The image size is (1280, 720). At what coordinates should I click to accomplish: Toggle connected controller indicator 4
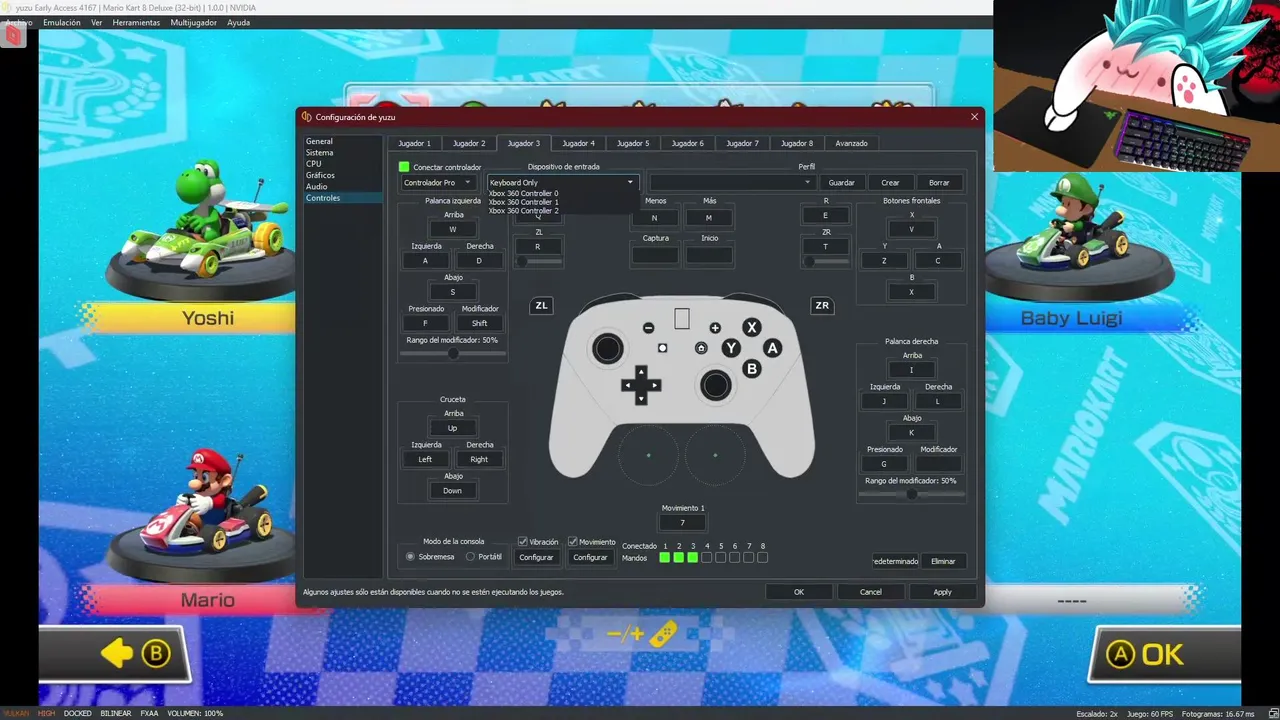point(707,557)
